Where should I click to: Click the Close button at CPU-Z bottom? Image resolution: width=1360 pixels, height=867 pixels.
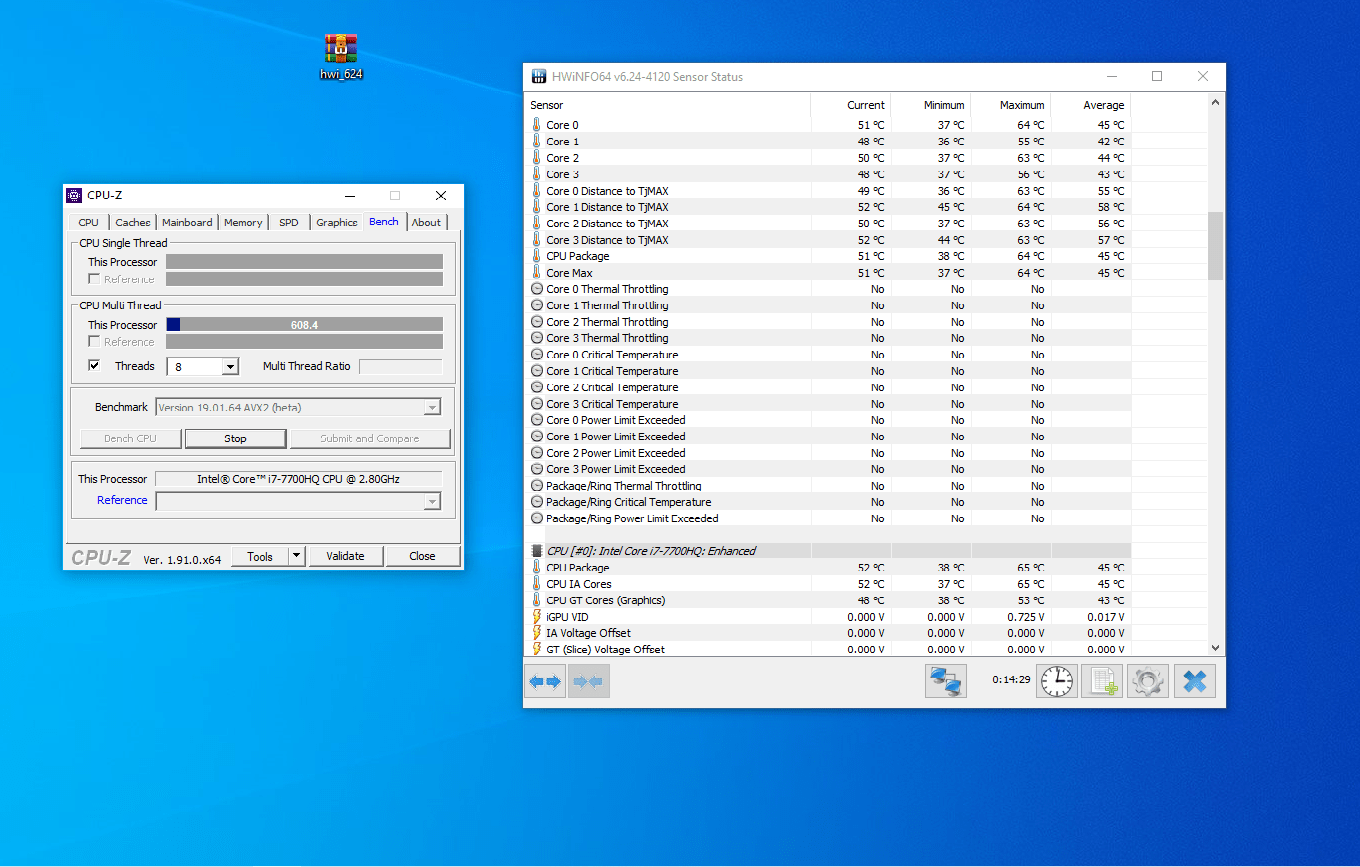422,556
